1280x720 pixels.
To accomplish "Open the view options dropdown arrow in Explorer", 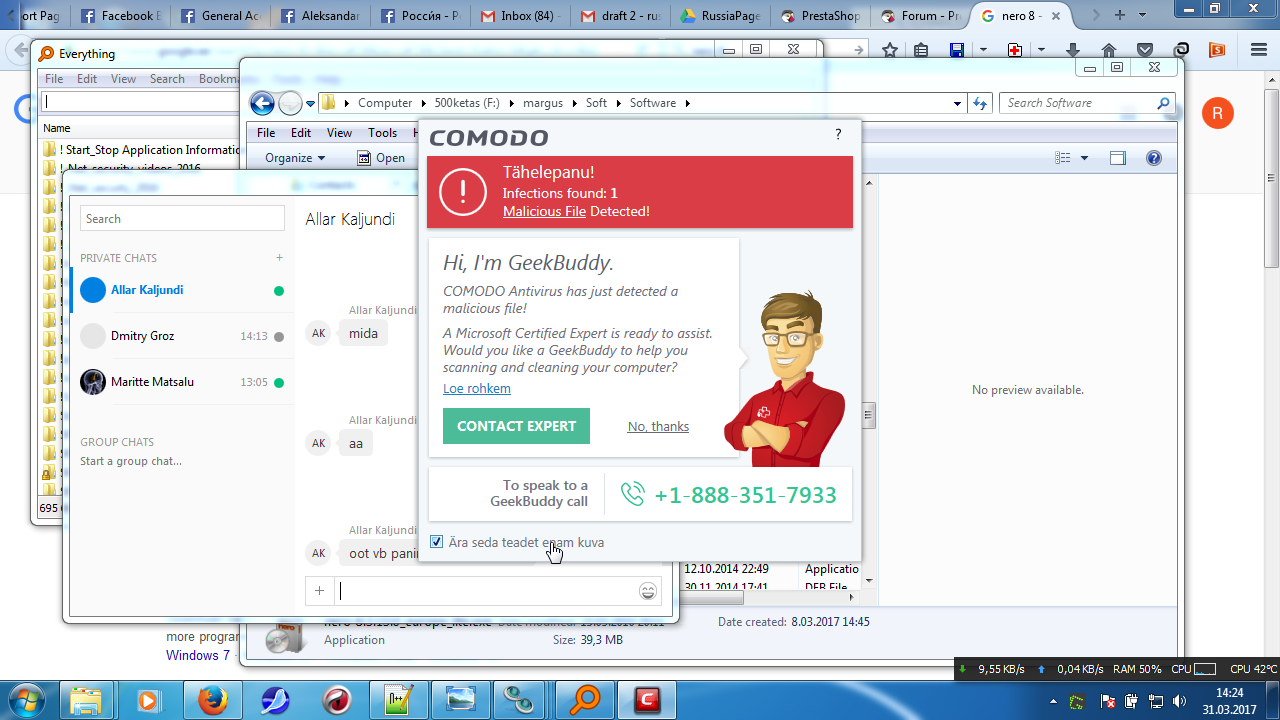I will point(1084,158).
